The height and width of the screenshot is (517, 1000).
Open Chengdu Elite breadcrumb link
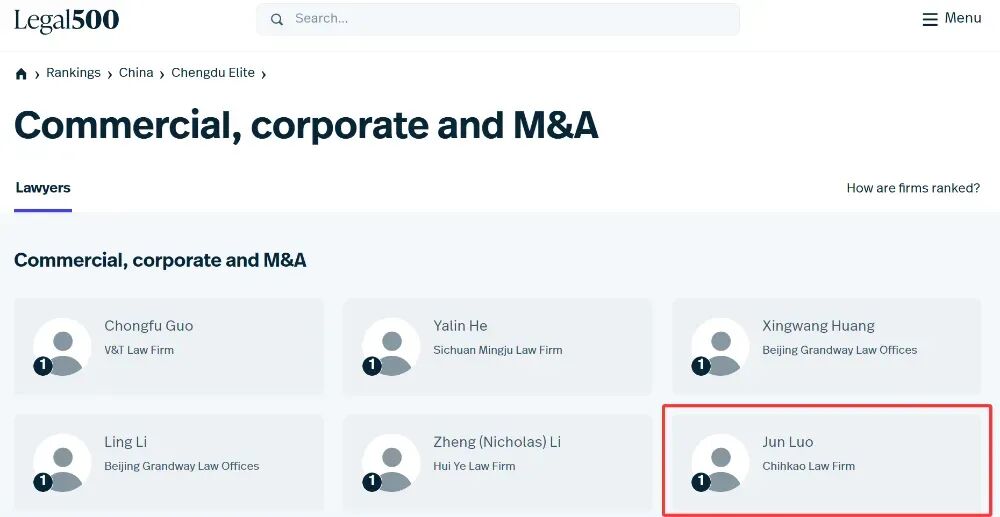213,73
